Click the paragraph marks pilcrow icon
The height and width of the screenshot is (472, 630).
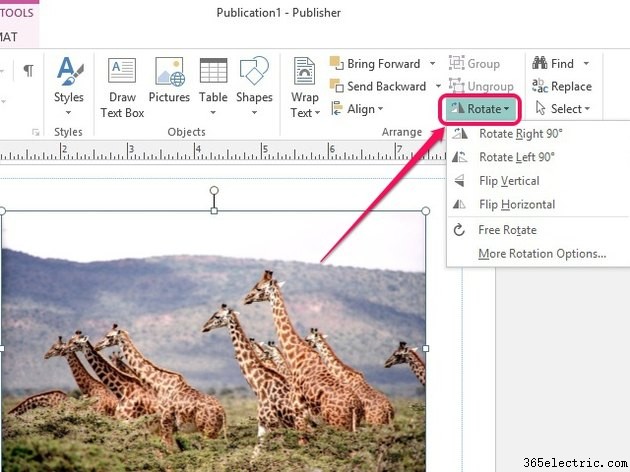pos(28,70)
